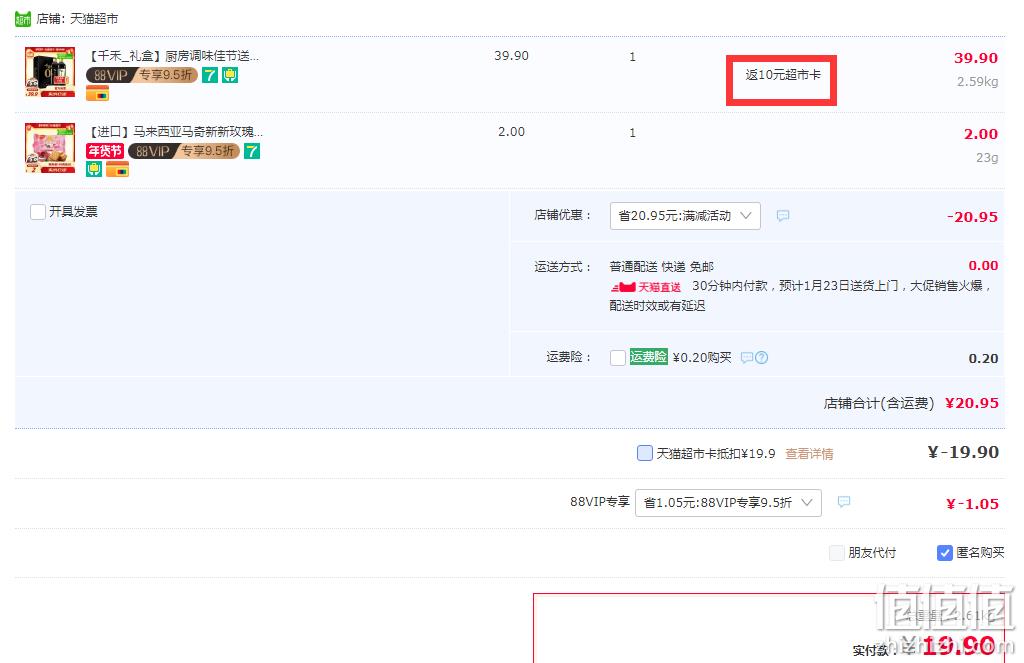Image resolution: width=1024 pixels, height=663 pixels.
Task: Click the Tmall supermarket store logo icon
Action: click(x=23, y=19)
